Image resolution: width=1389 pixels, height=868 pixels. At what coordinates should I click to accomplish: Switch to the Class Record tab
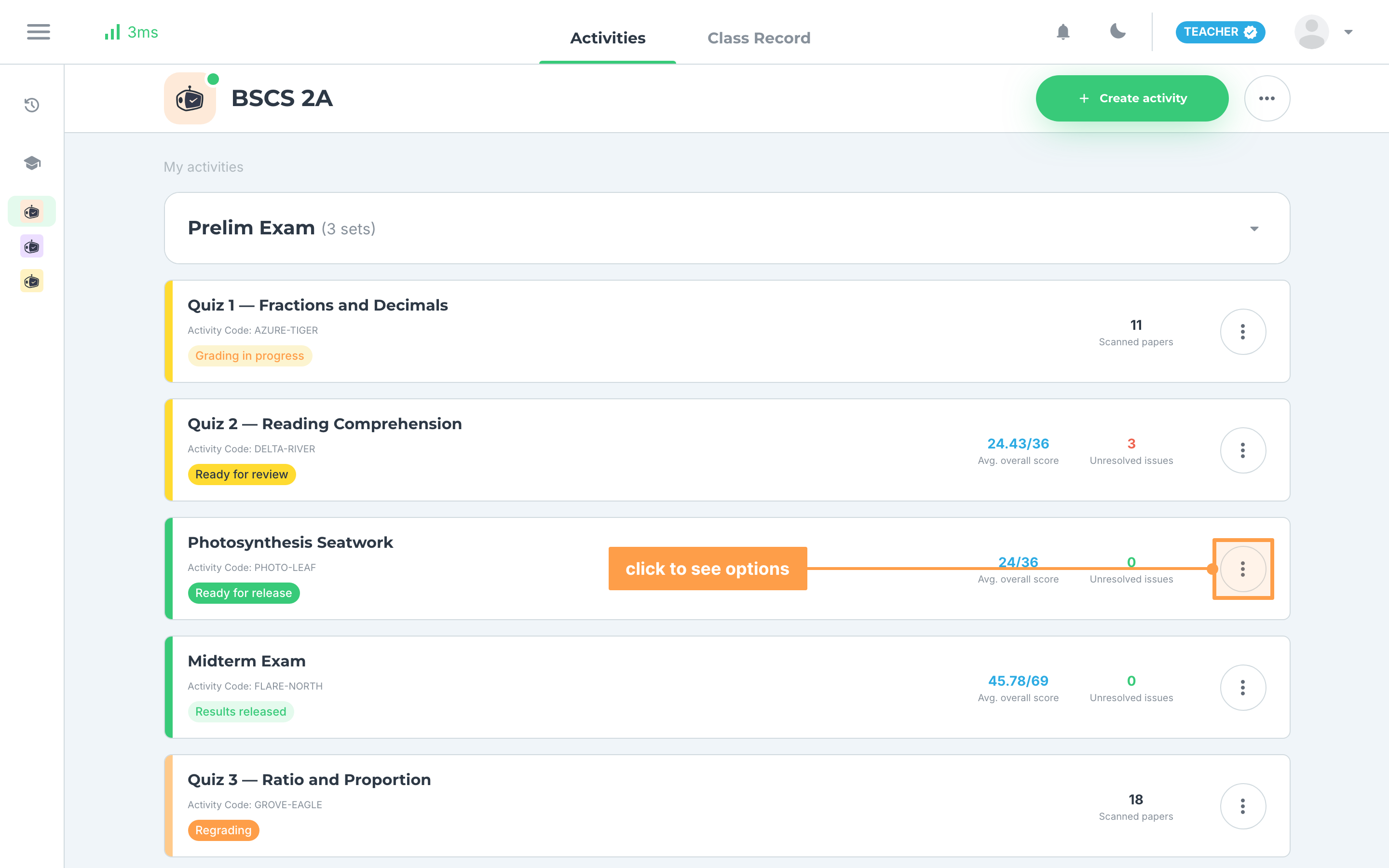tap(759, 38)
